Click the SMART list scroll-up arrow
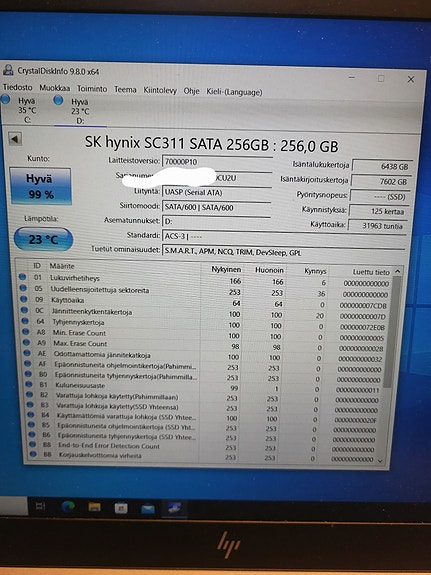The width and height of the screenshot is (431, 575). point(397,271)
